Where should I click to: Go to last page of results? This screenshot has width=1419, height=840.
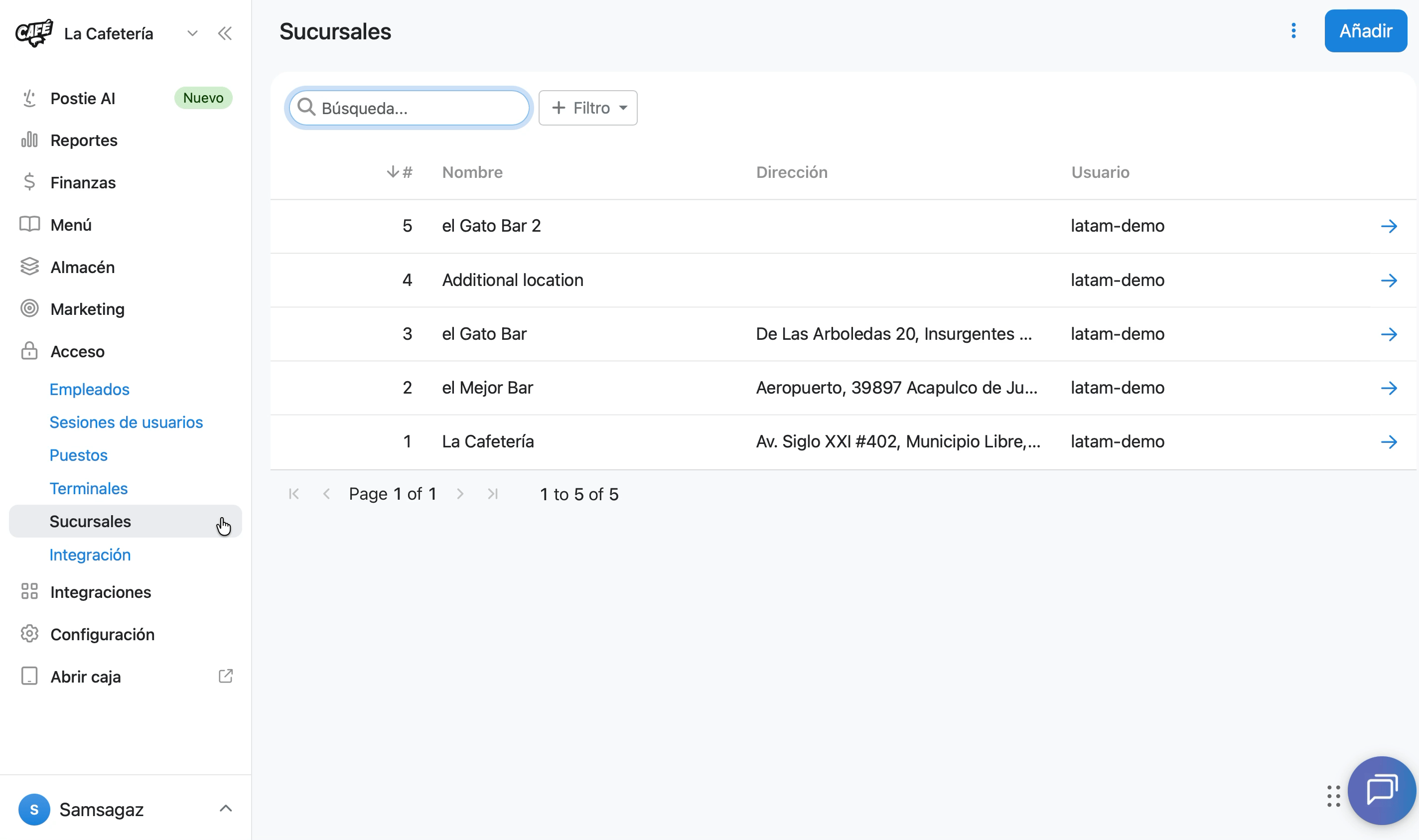[x=493, y=494]
